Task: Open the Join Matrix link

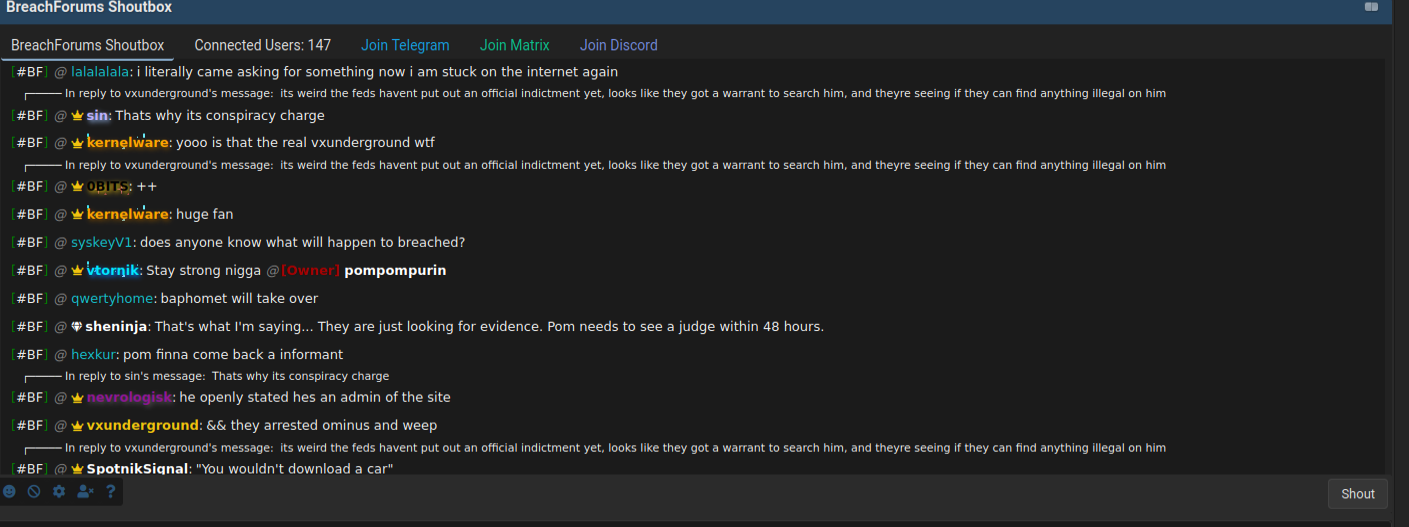Action: click(x=515, y=45)
